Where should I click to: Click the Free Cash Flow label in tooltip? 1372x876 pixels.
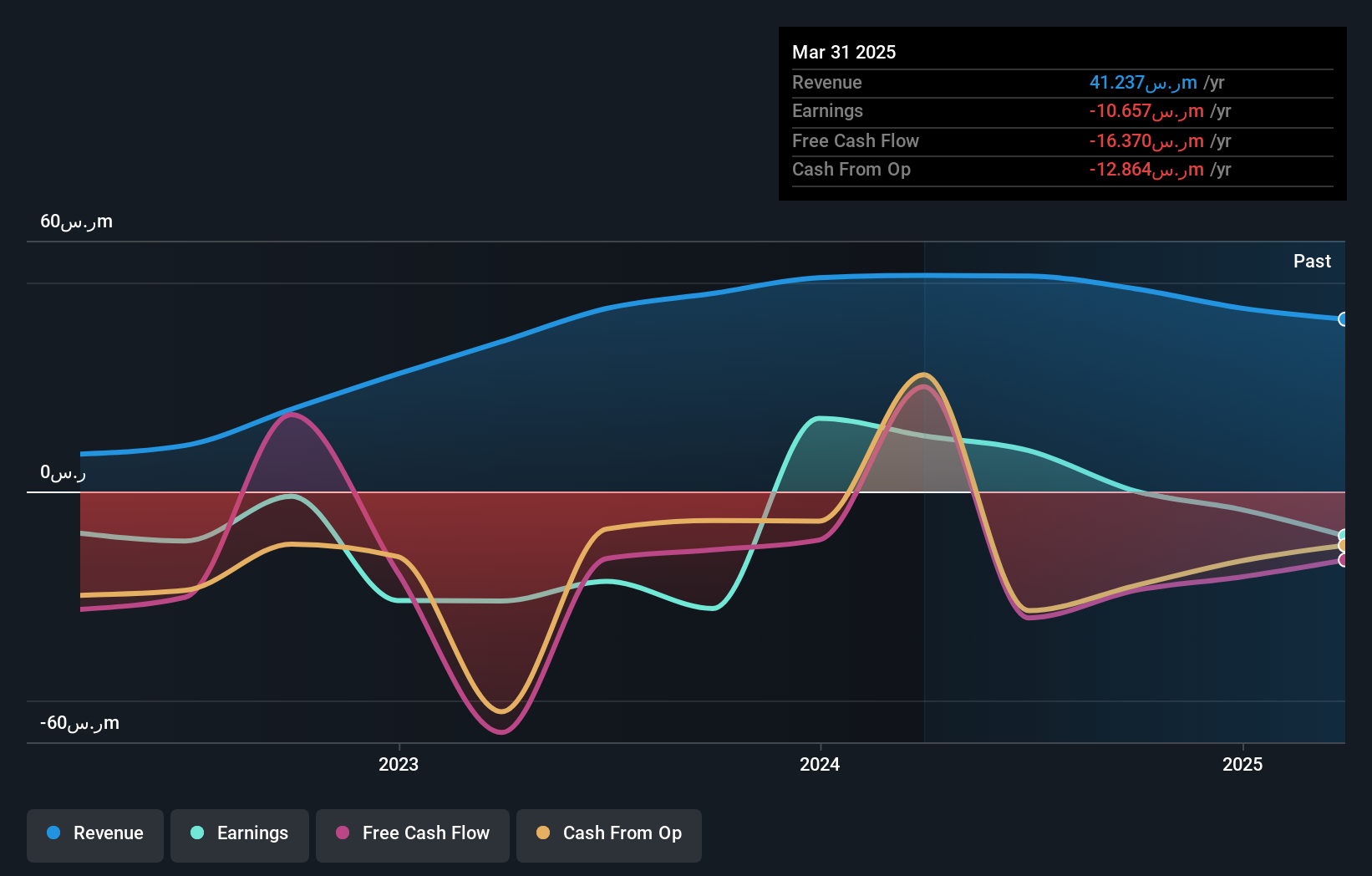tap(856, 141)
